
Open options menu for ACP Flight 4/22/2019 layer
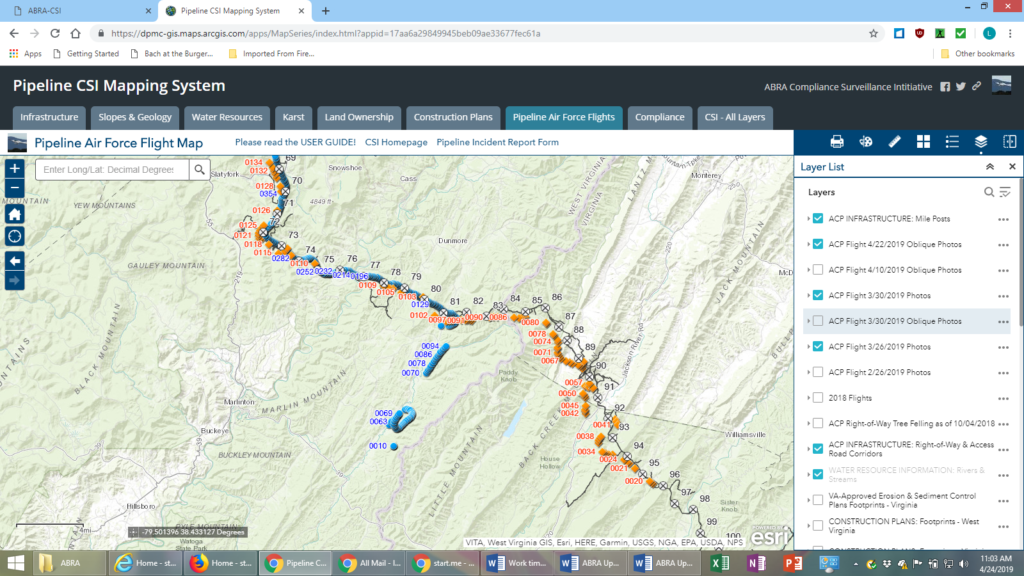tap(1003, 244)
